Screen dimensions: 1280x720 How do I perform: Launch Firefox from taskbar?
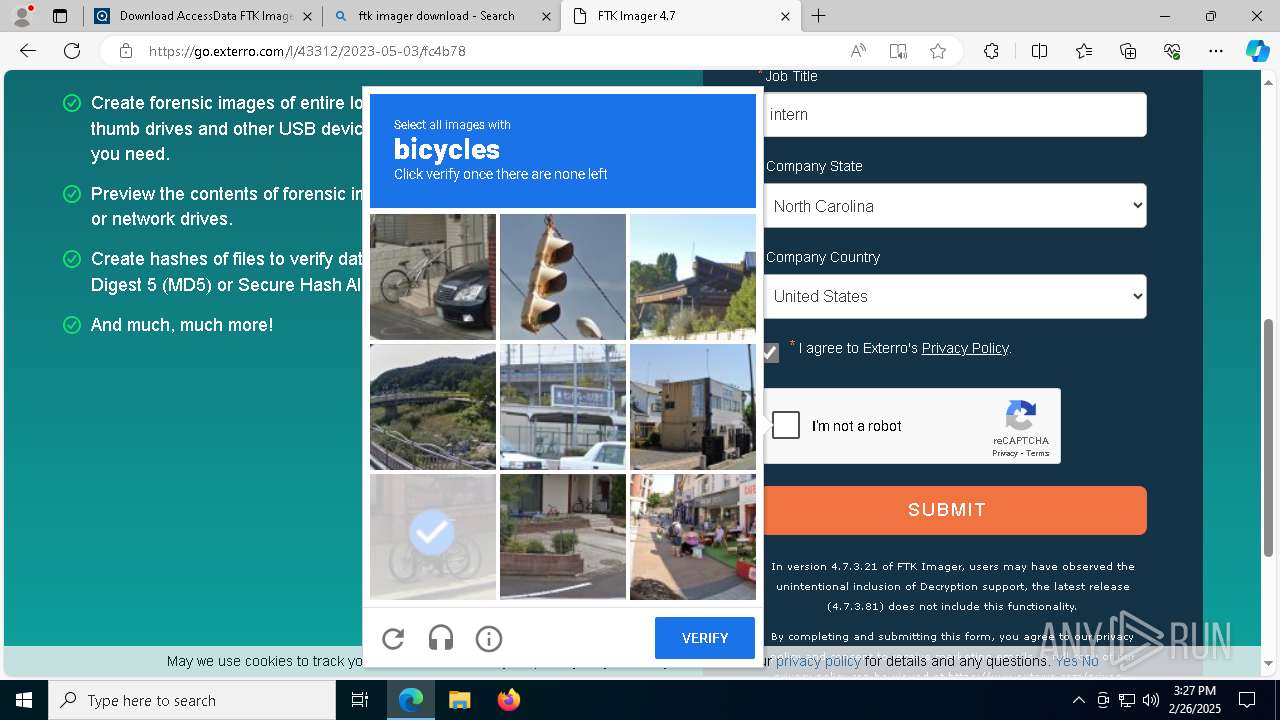tap(508, 700)
